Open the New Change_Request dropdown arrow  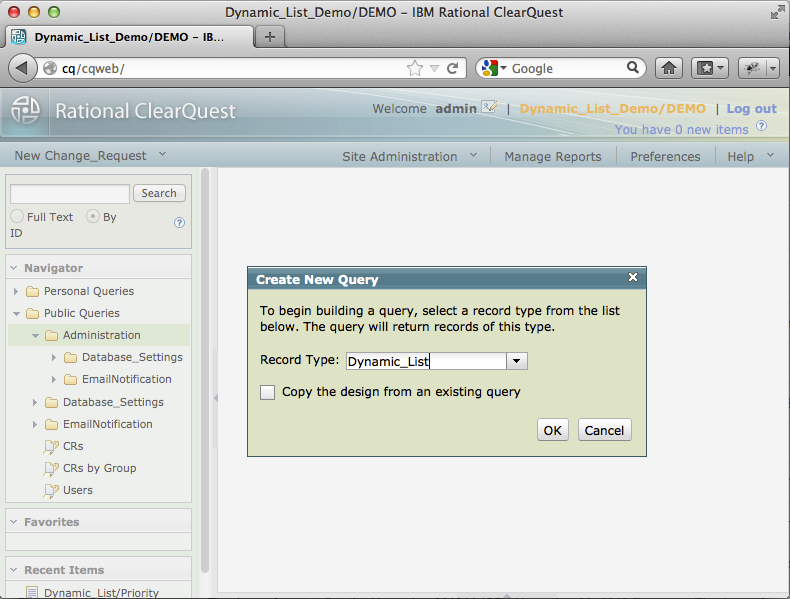[x=162, y=154]
